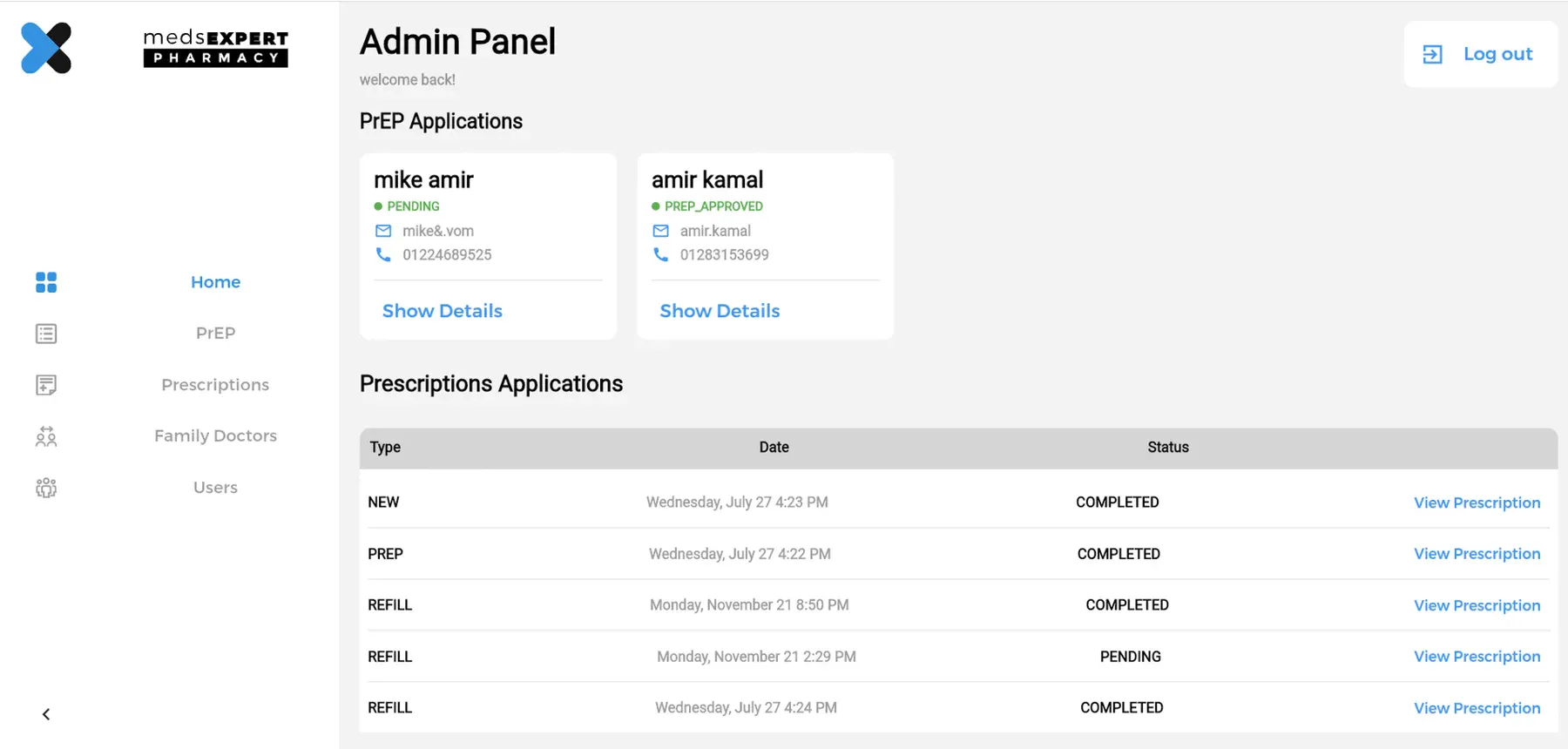Show Details for amir kamal
The height and width of the screenshot is (749, 1568).
click(720, 311)
